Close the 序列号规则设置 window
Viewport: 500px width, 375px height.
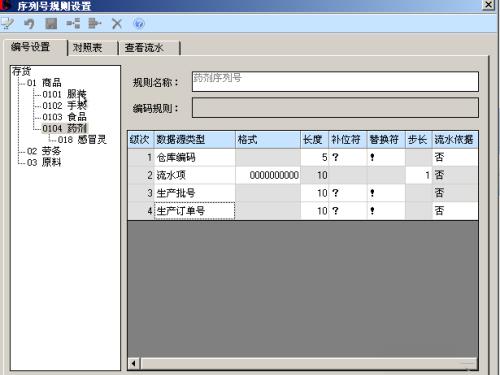(489, 5)
